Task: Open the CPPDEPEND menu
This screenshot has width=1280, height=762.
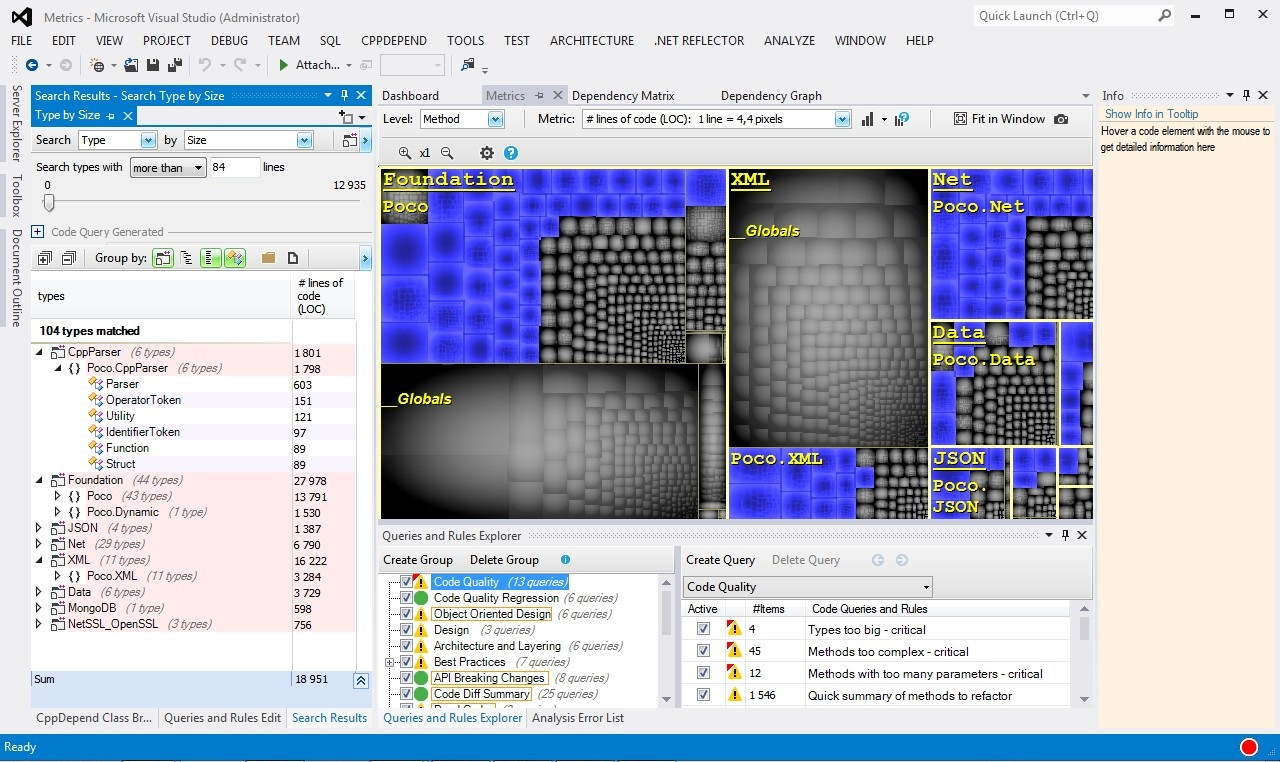Action: pos(393,41)
